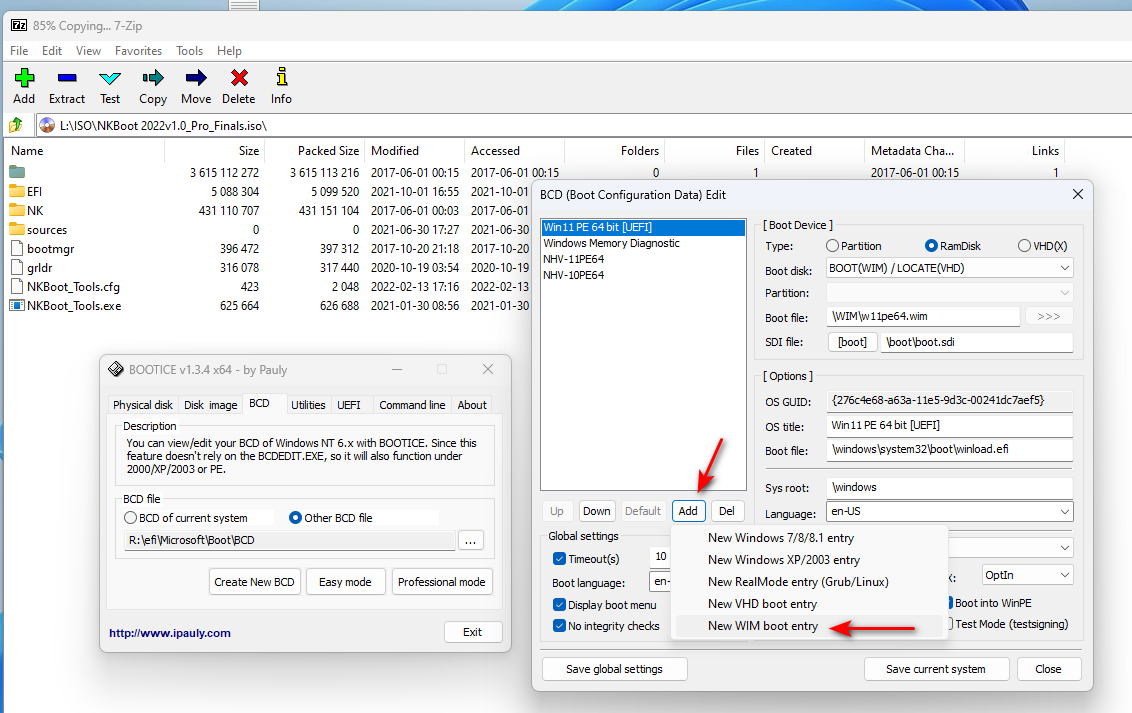1132x713 pixels.
Task: Select Partition boot device type
Action: pyautogui.click(x=832, y=246)
